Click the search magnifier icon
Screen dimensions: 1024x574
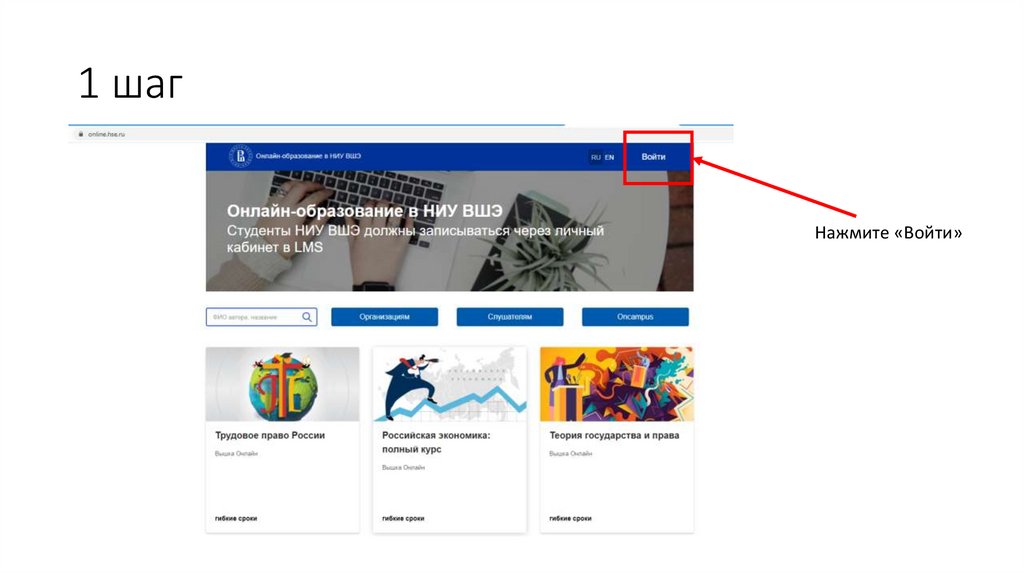click(x=307, y=317)
